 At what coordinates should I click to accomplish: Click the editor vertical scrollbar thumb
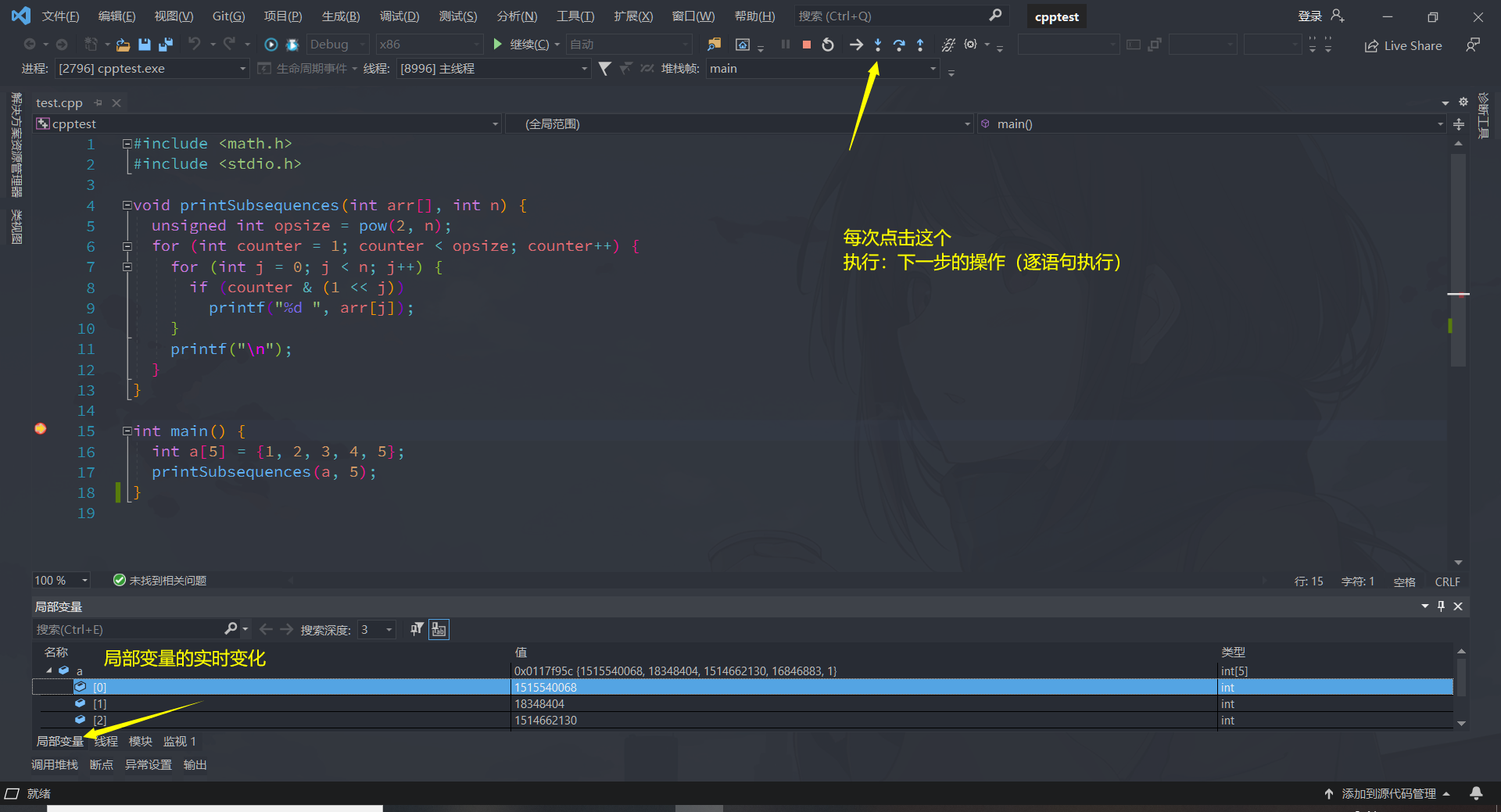pyautogui.click(x=1458, y=260)
